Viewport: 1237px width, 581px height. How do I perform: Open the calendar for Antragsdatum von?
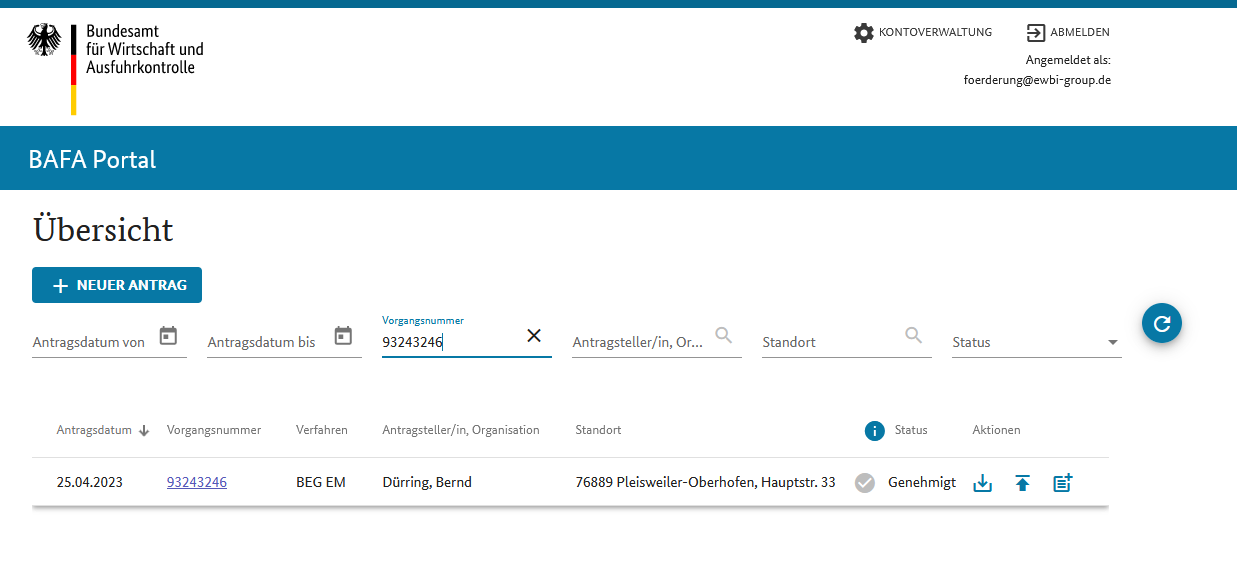pos(168,336)
